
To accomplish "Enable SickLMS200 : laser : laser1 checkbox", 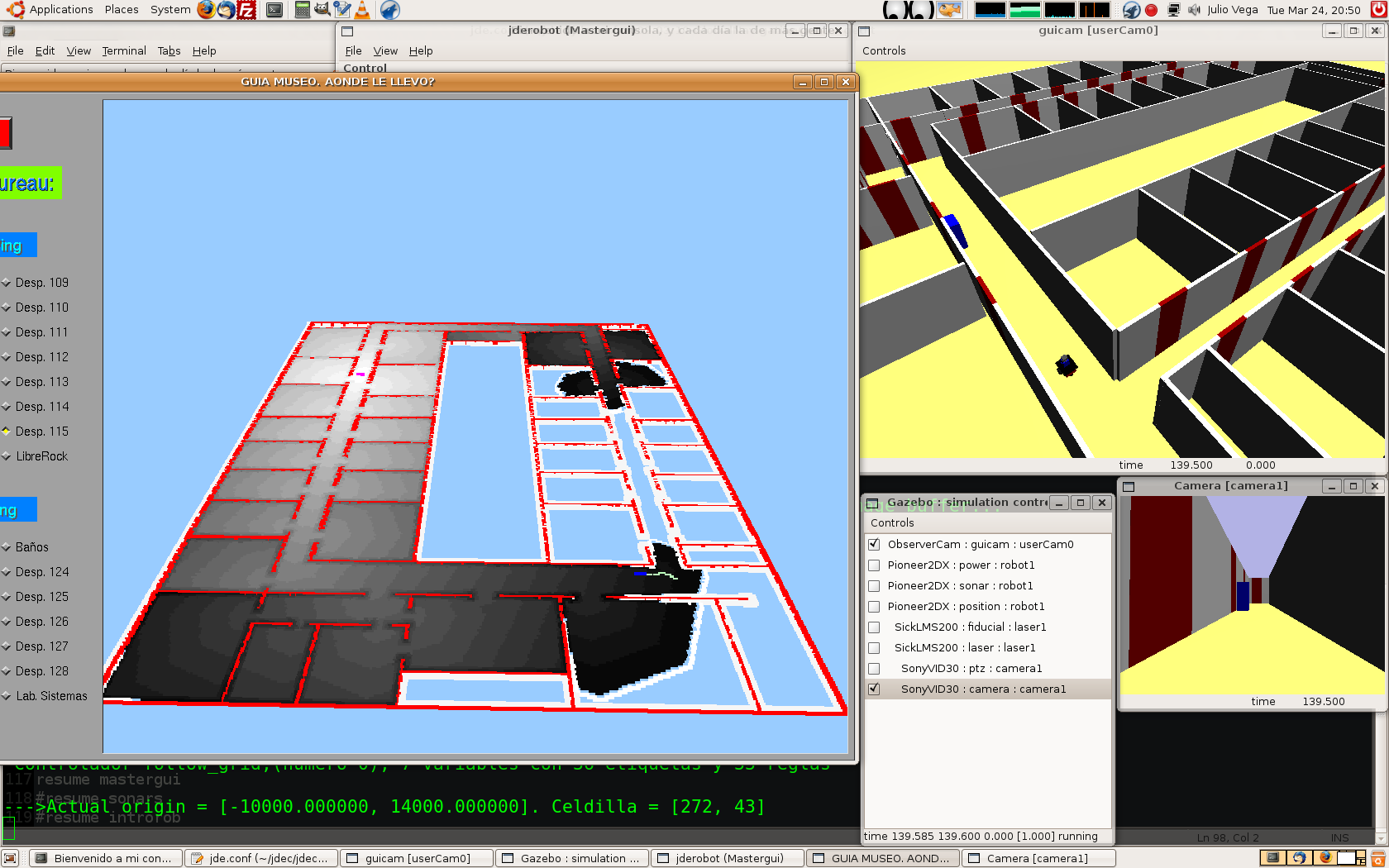I will [874, 647].
